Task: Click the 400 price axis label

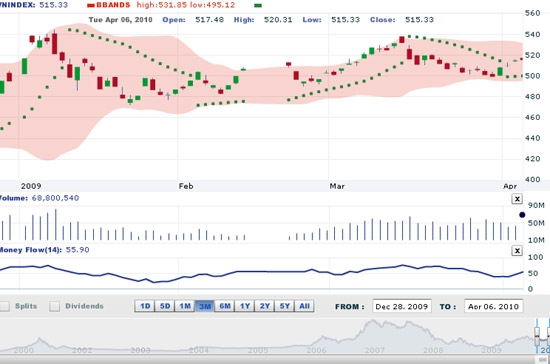Action: (532, 180)
